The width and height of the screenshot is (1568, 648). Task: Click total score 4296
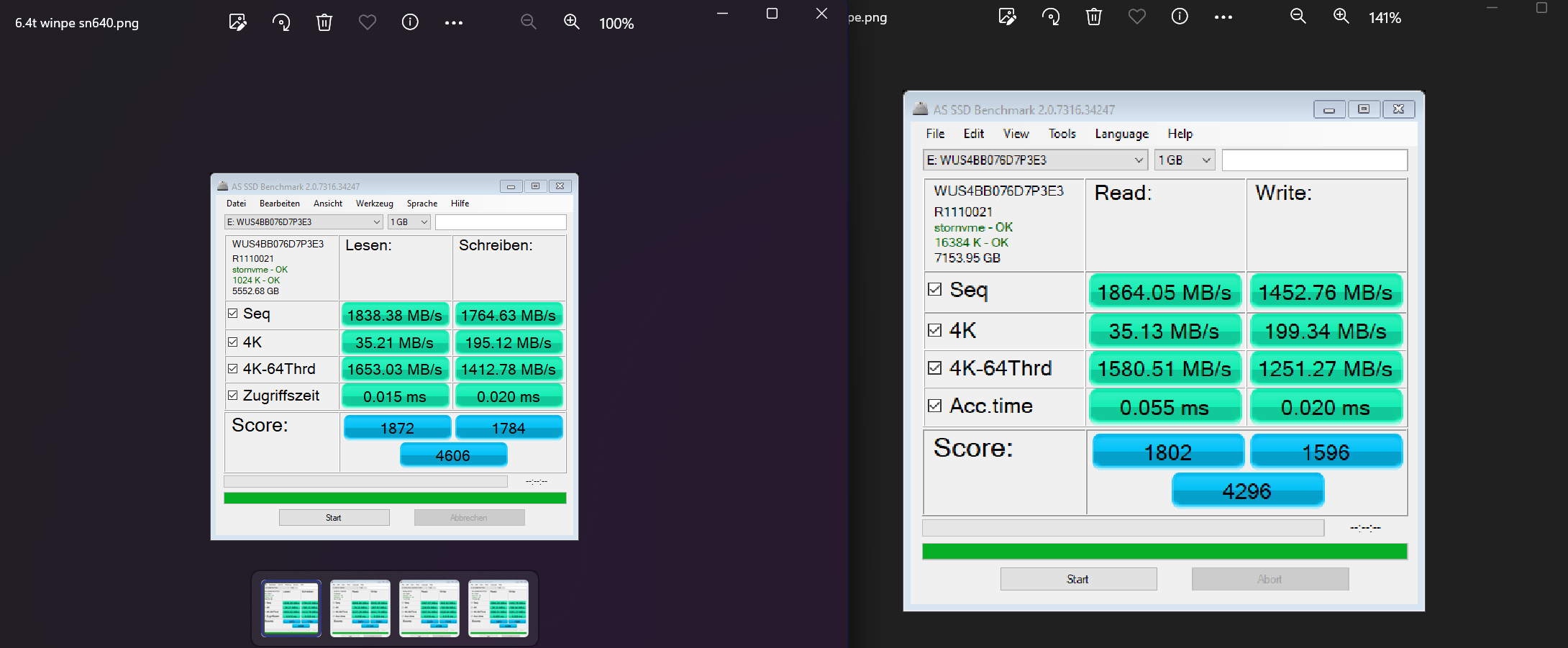1247,490
